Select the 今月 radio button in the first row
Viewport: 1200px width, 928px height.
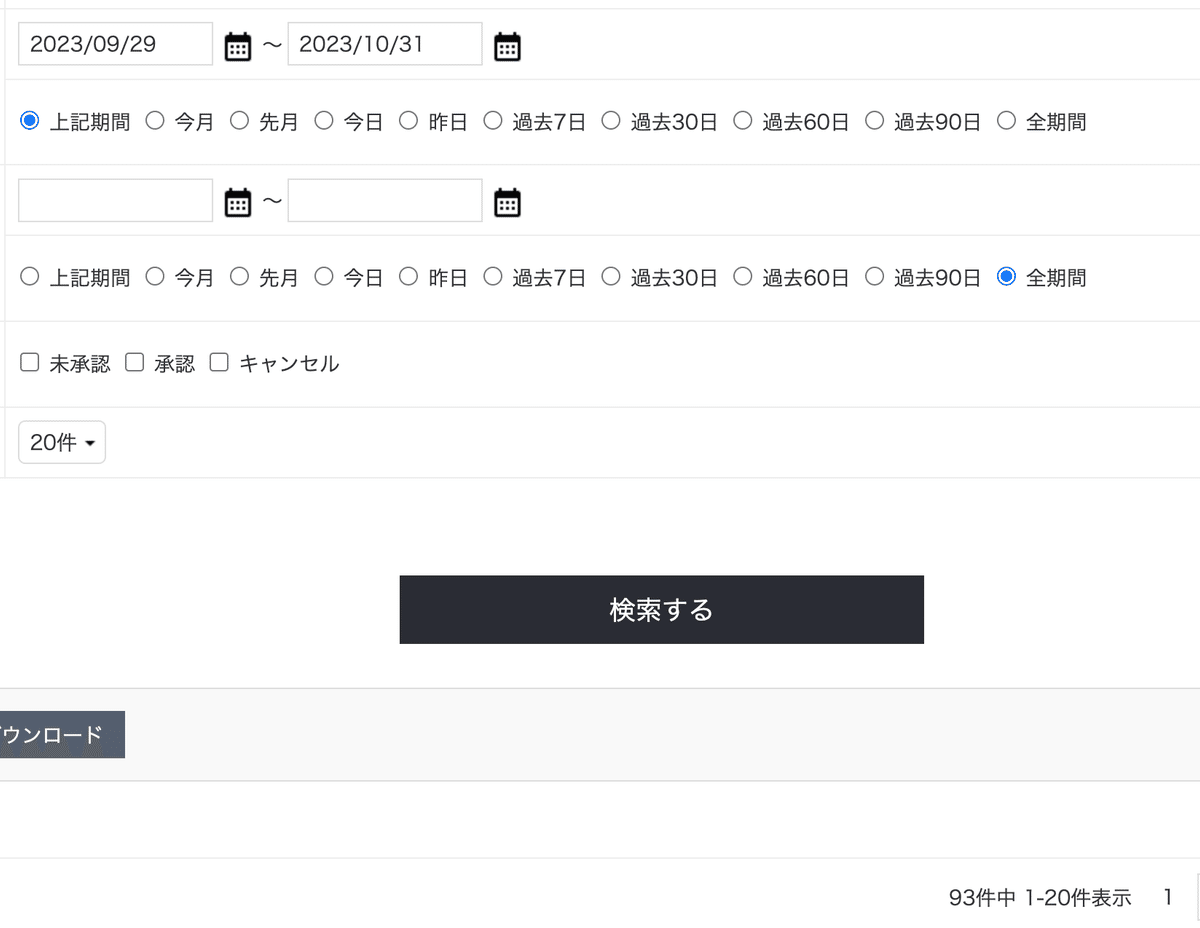point(155,120)
